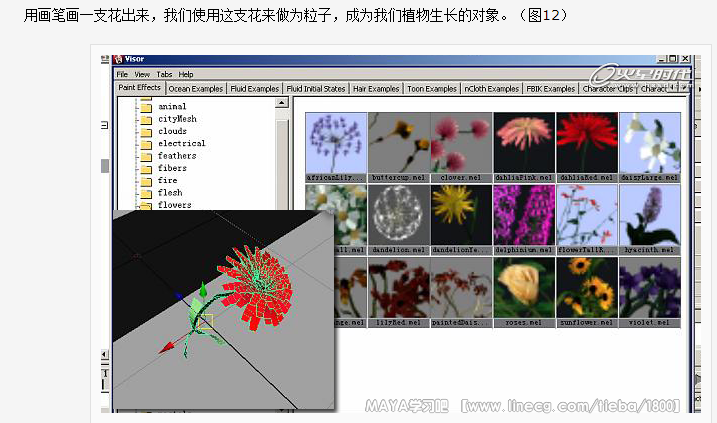
Task: Switch to the Character Clips tab
Action: 608,89
